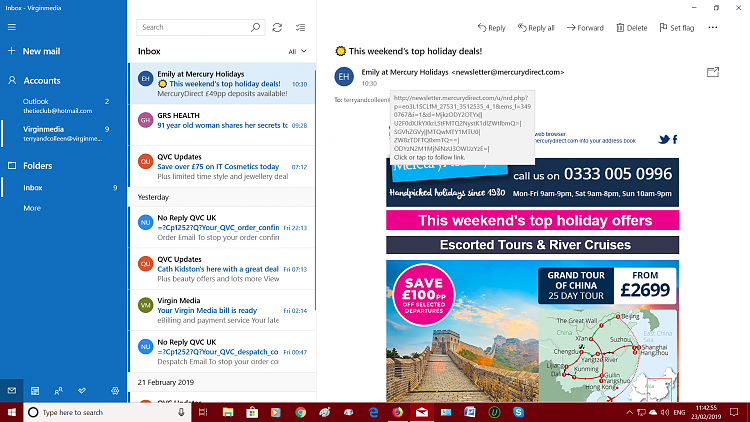Open QVC despatch confirmation email Fri 00:47
The image size is (750, 422).
pyautogui.click(x=222, y=352)
